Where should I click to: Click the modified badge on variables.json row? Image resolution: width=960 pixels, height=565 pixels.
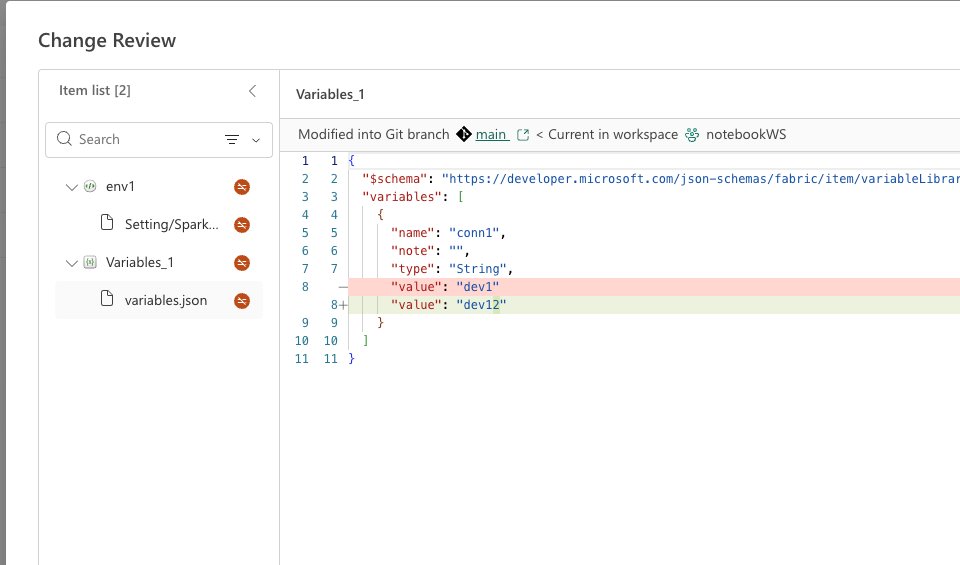point(242,301)
